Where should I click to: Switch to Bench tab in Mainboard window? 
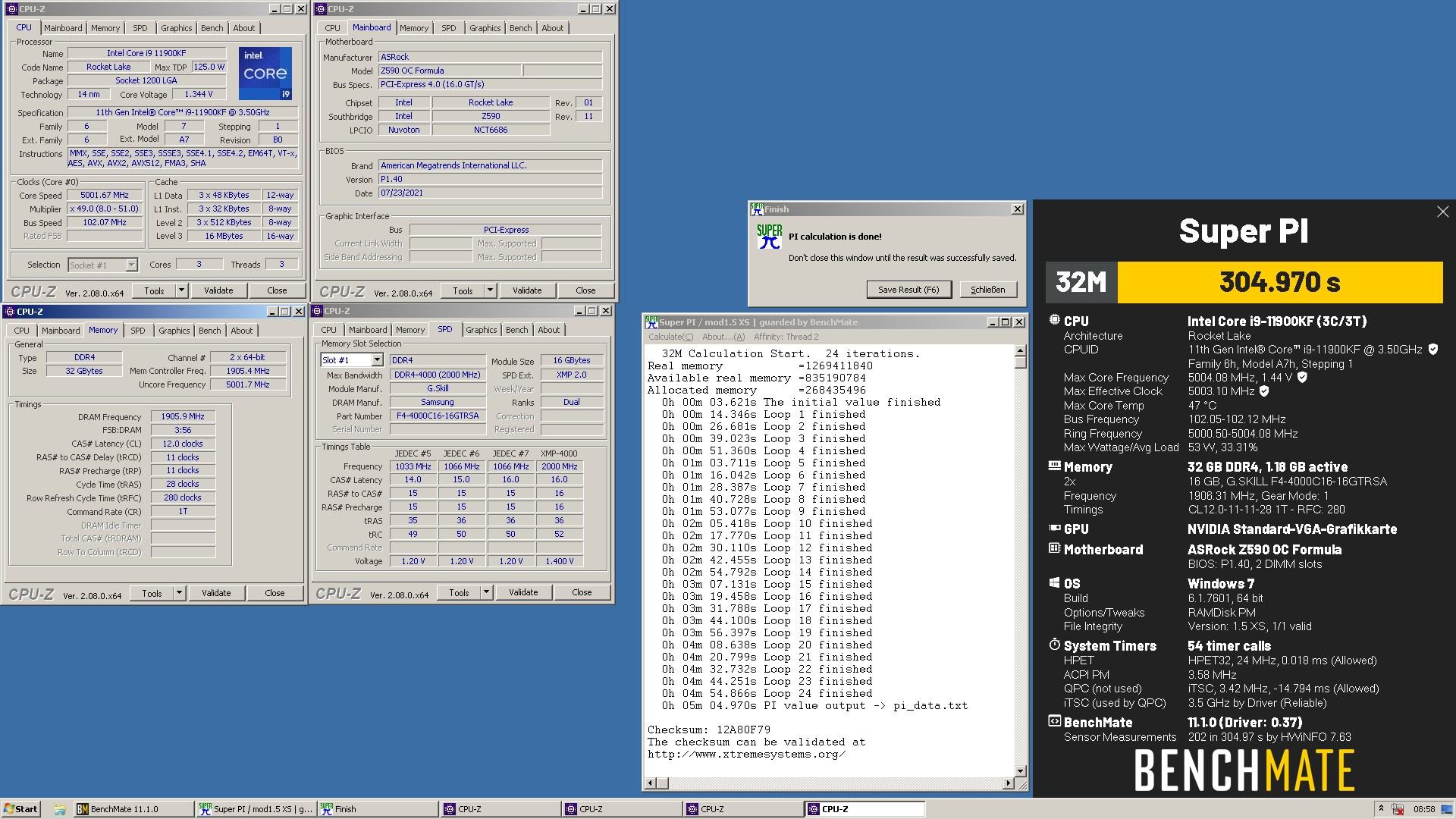(x=520, y=28)
